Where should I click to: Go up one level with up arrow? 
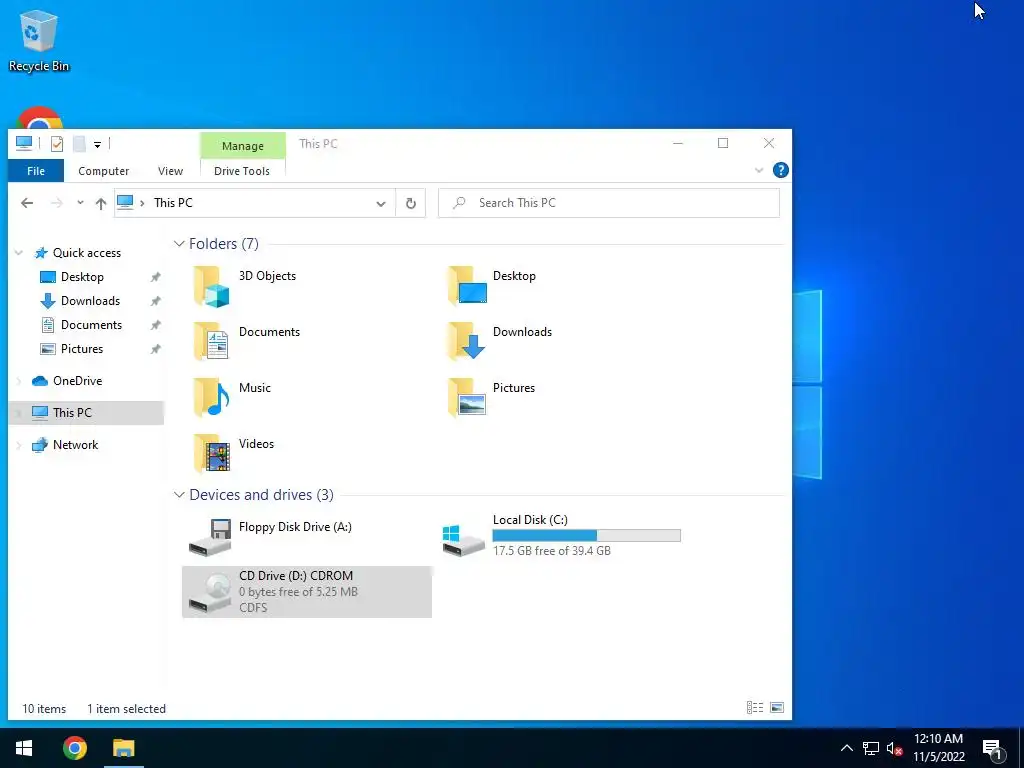pos(101,203)
